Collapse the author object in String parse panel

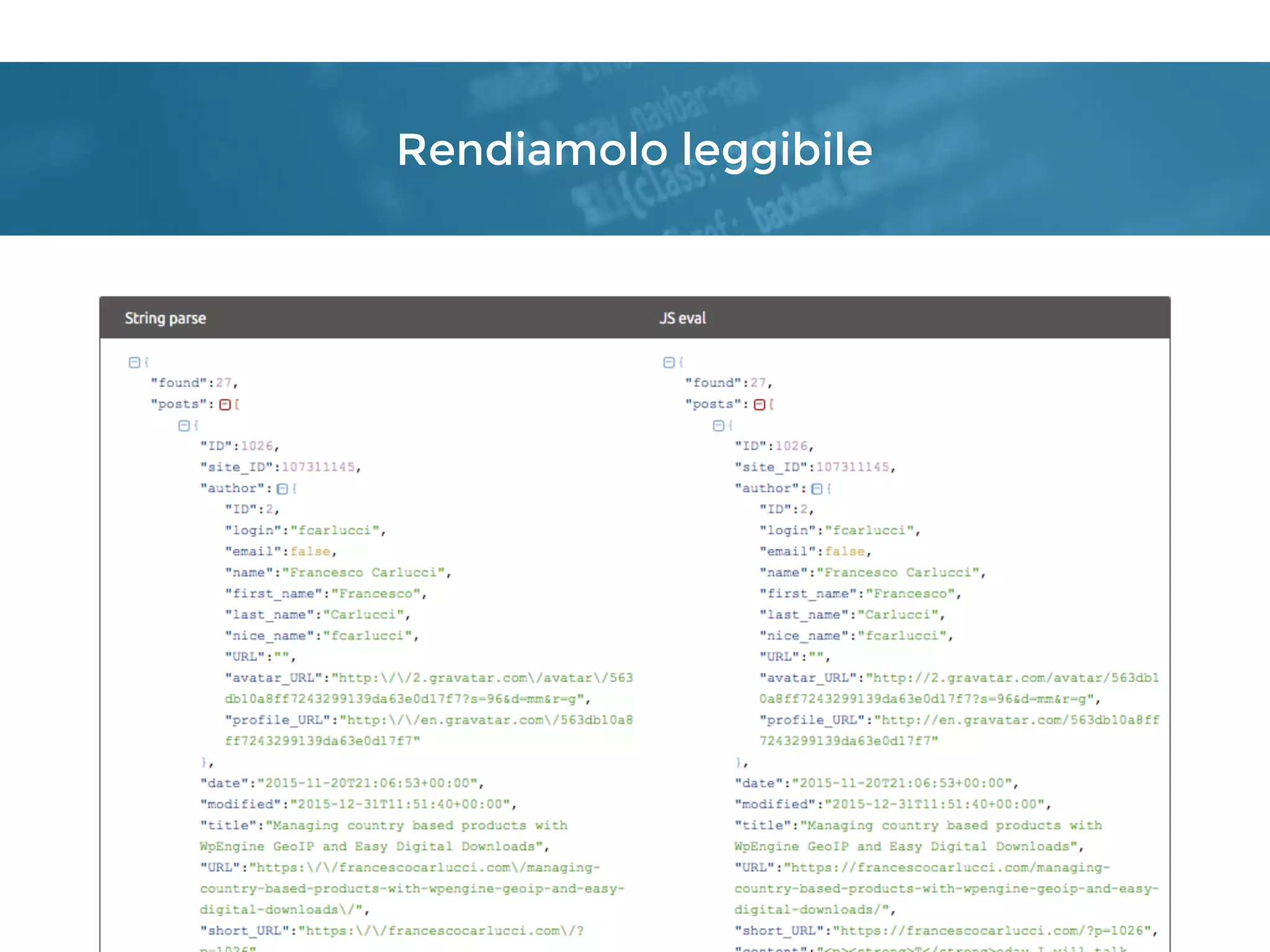pyautogui.click(x=282, y=488)
